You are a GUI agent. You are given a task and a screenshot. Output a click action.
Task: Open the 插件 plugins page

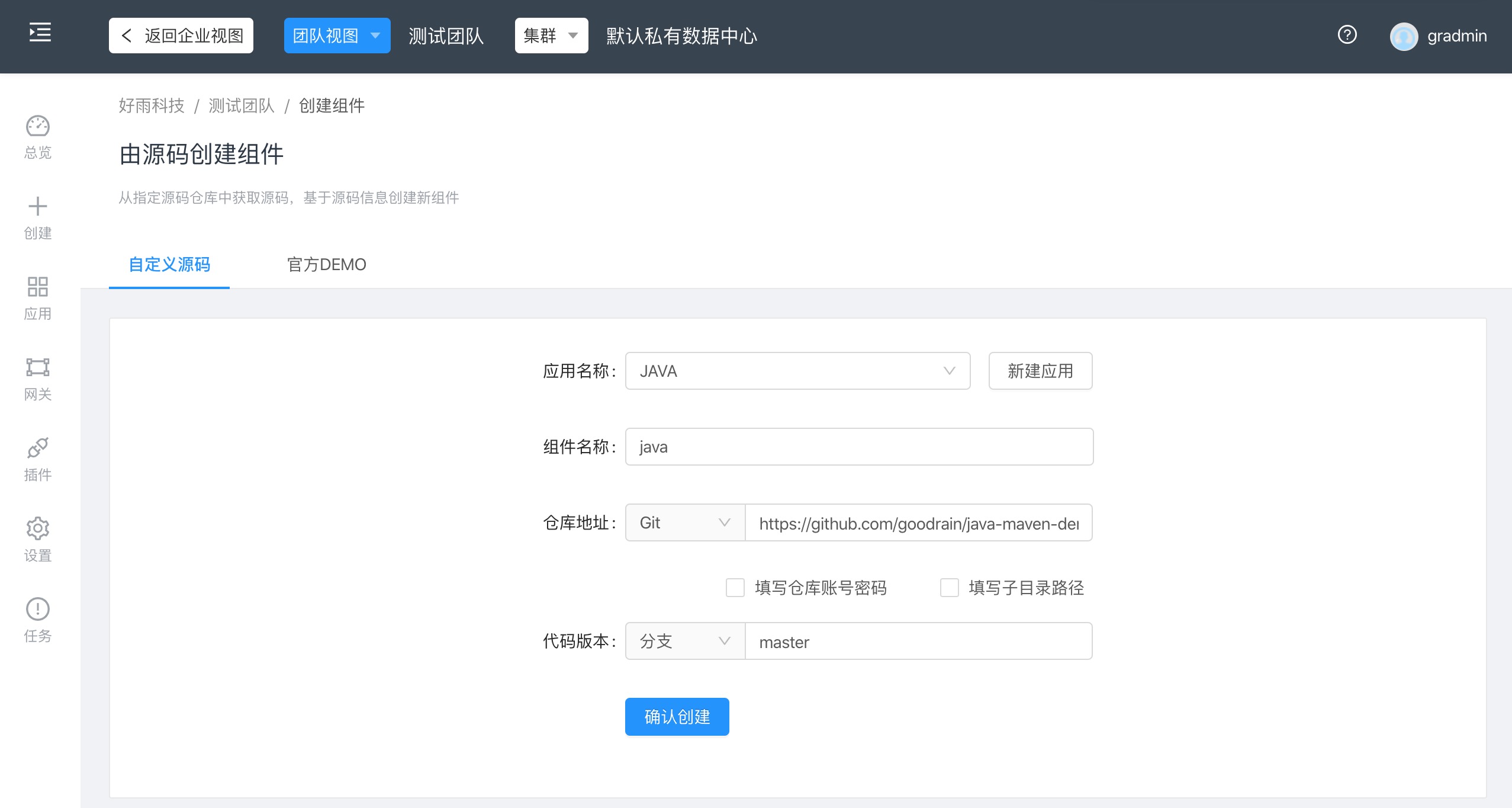point(37,457)
